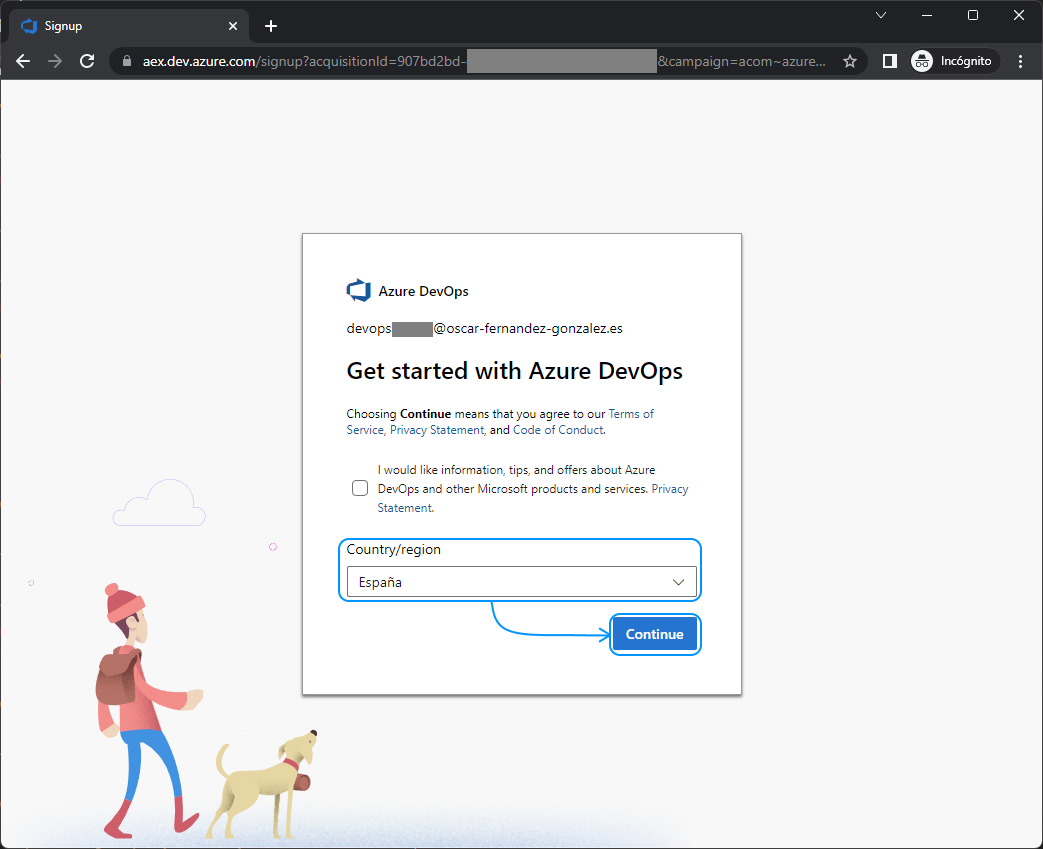This screenshot has height=849, width=1043.
Task: Minimize the browser window
Action: tap(927, 15)
